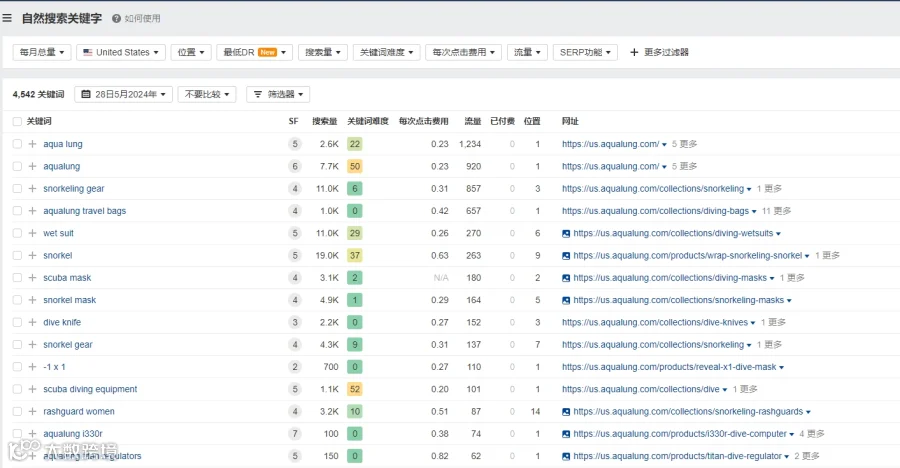Click SF badge 5 in aqua lung row
Screen dimensions: 900x468
[295, 144]
